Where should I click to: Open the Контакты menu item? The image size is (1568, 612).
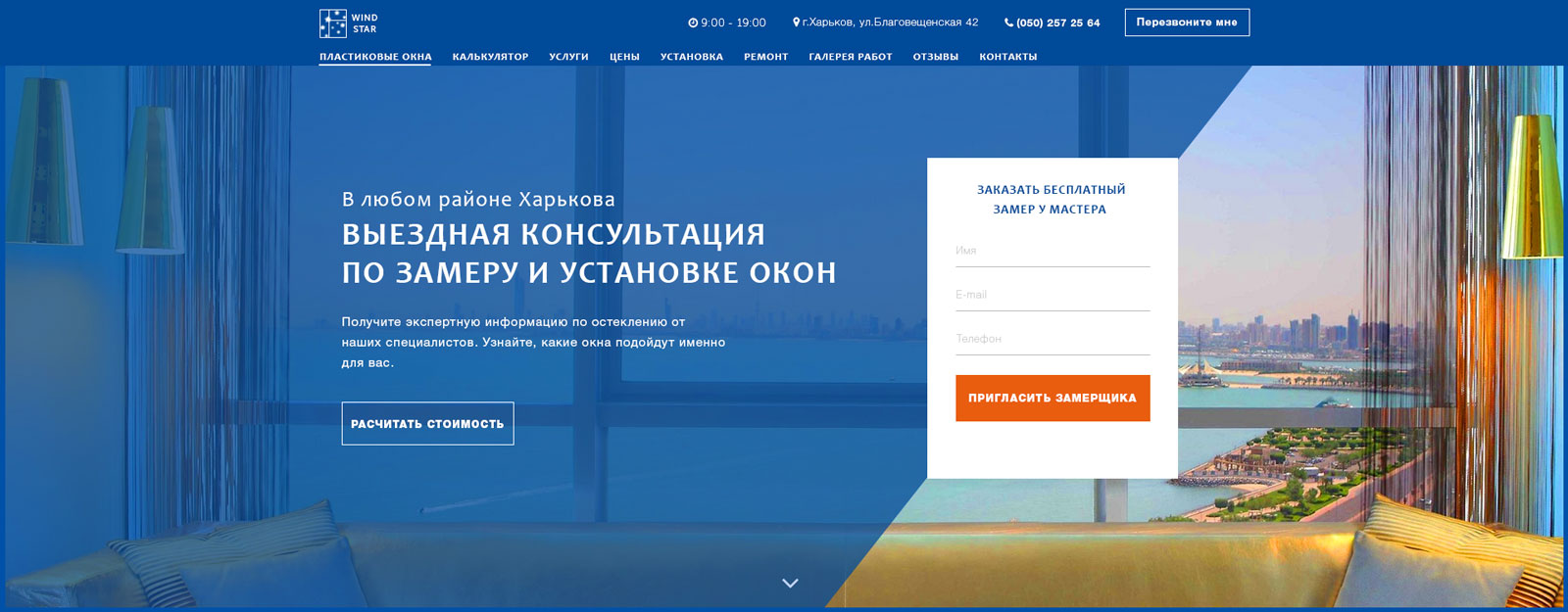[1008, 57]
